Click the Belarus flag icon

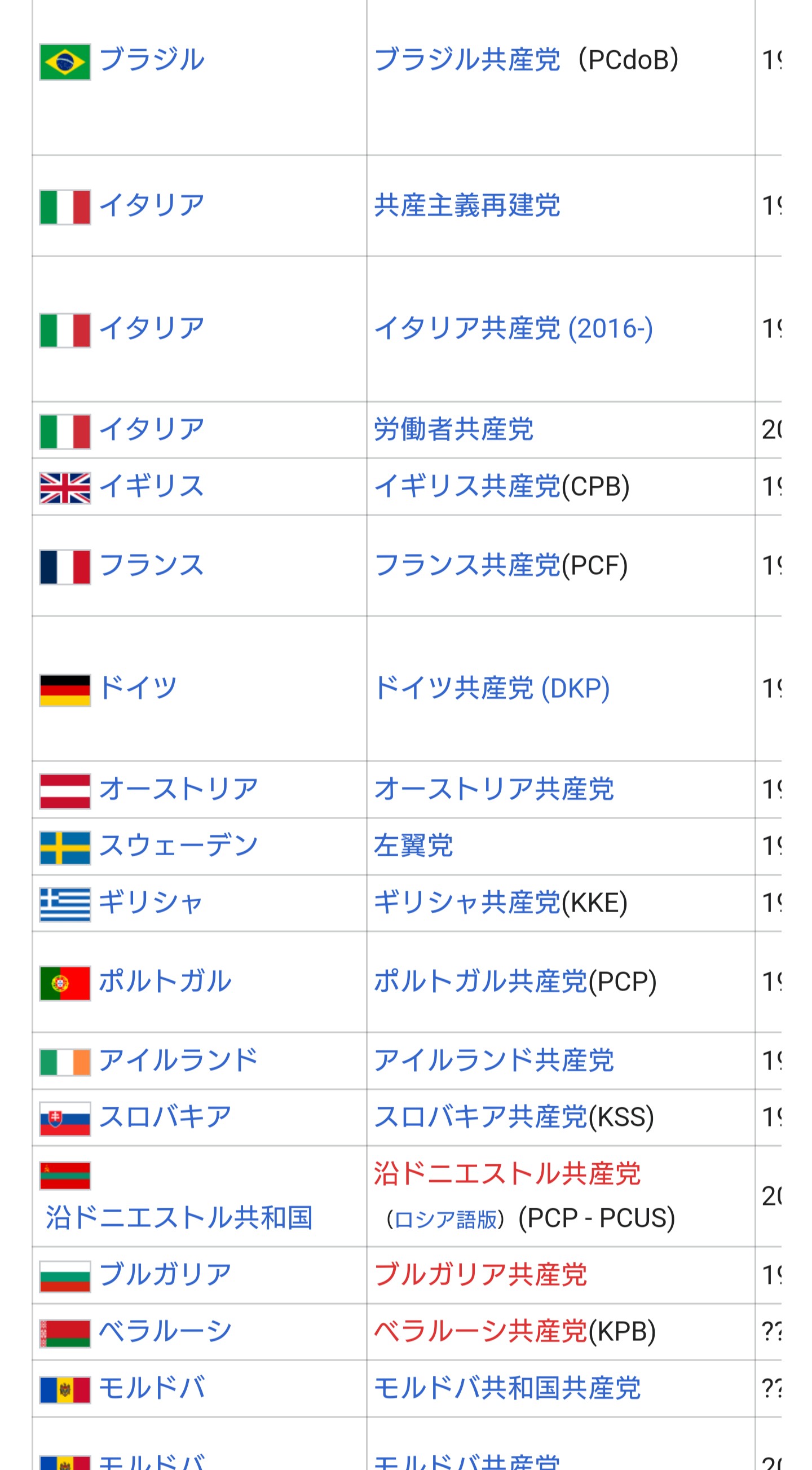(65, 1333)
